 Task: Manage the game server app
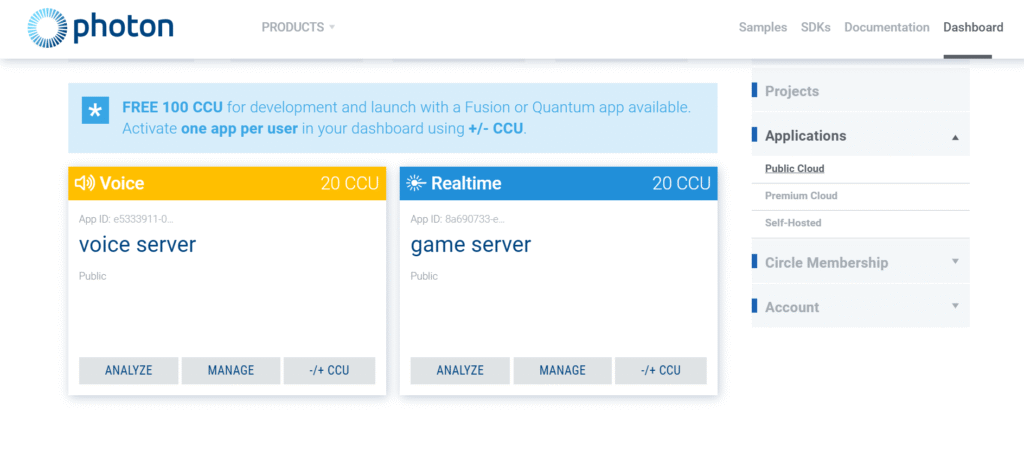point(562,370)
